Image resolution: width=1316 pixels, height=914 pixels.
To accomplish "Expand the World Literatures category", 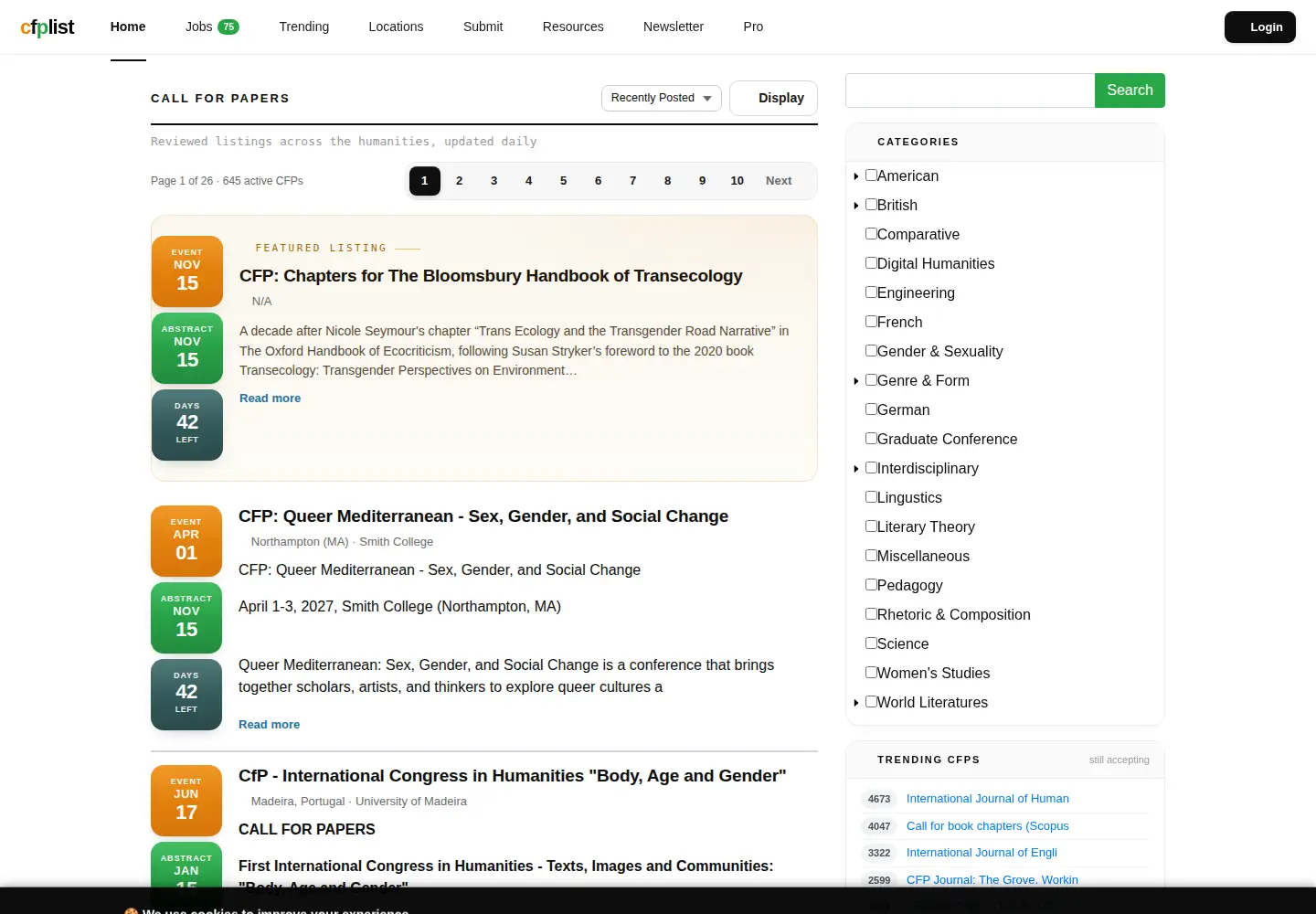I will pyautogui.click(x=856, y=703).
